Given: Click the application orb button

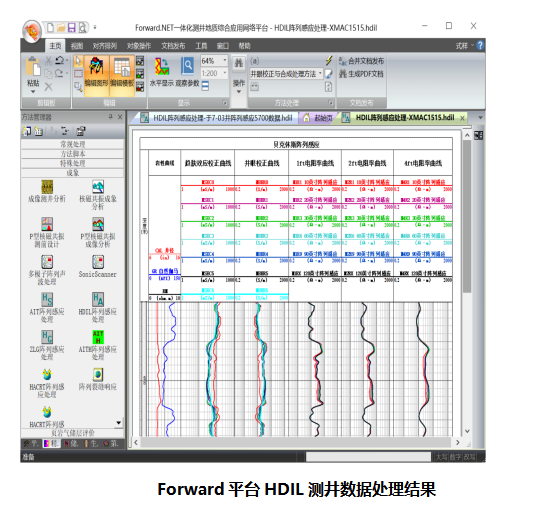Looking at the screenshot, I should 32,31.
